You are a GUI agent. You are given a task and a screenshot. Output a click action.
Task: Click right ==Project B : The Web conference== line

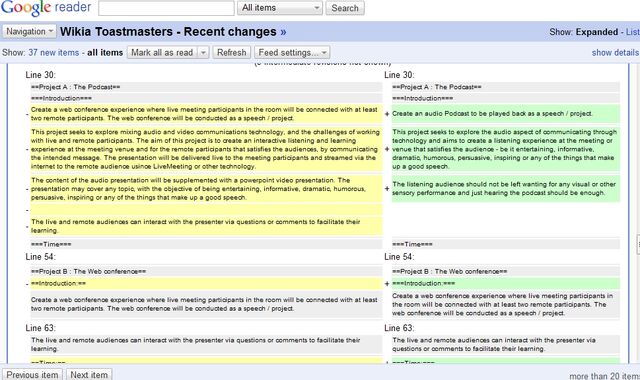click(506, 271)
